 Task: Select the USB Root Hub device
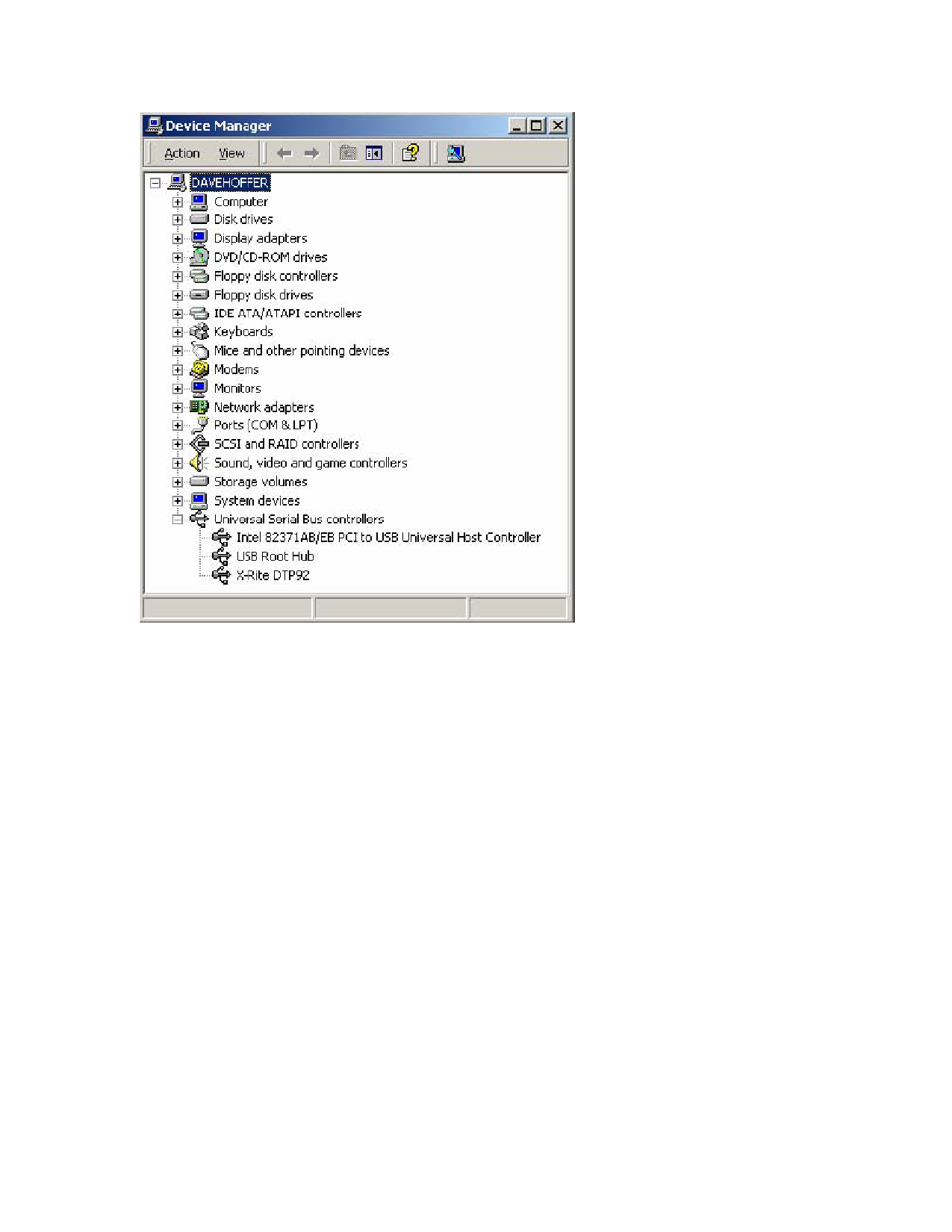click(x=275, y=556)
